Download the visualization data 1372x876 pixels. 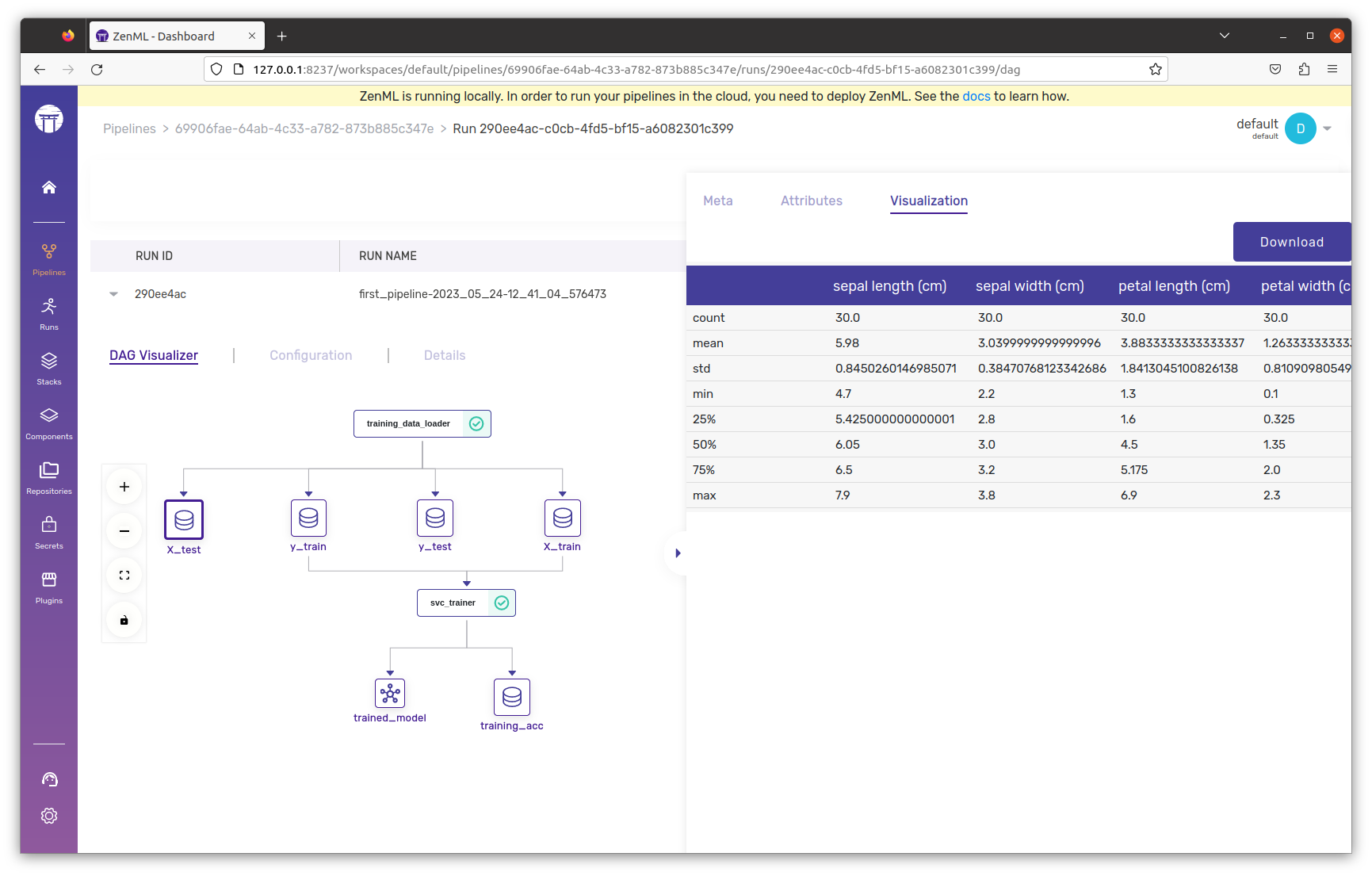click(x=1292, y=242)
